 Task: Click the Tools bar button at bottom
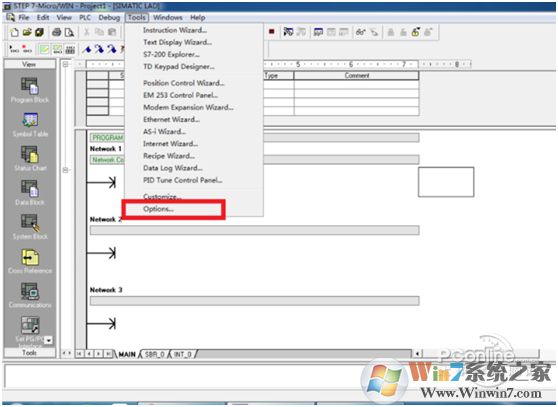click(x=30, y=353)
